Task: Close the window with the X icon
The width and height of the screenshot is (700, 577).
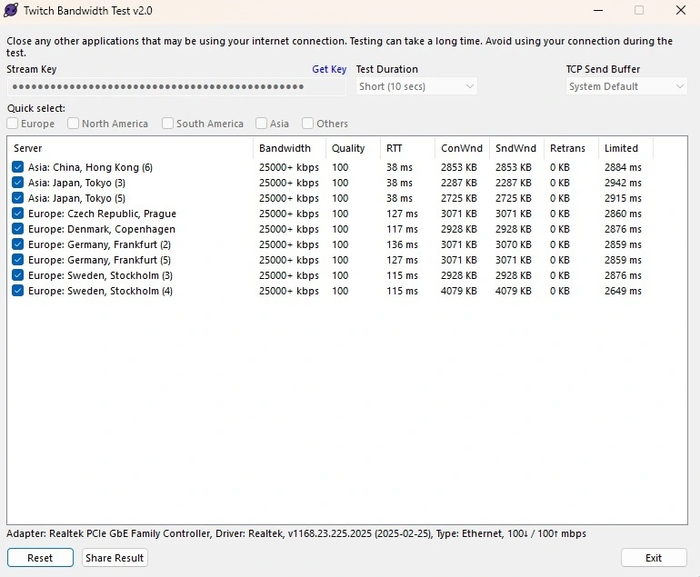Action: tap(680, 10)
